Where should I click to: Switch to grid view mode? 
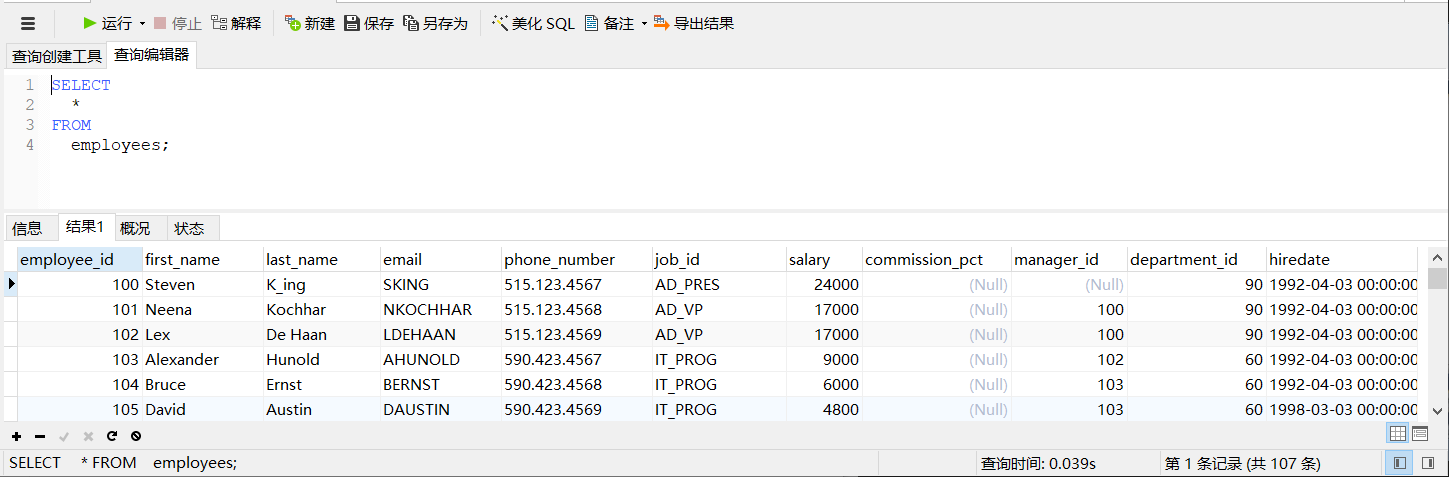pyautogui.click(x=1397, y=433)
